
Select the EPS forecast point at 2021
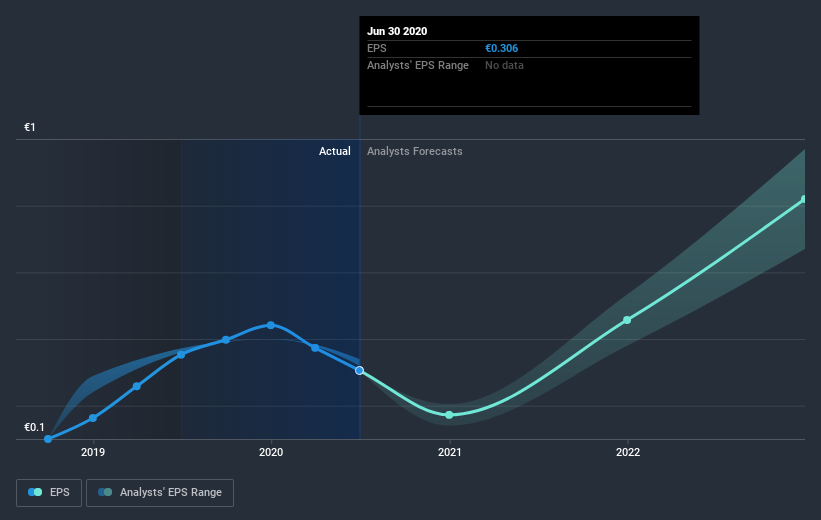(449, 415)
